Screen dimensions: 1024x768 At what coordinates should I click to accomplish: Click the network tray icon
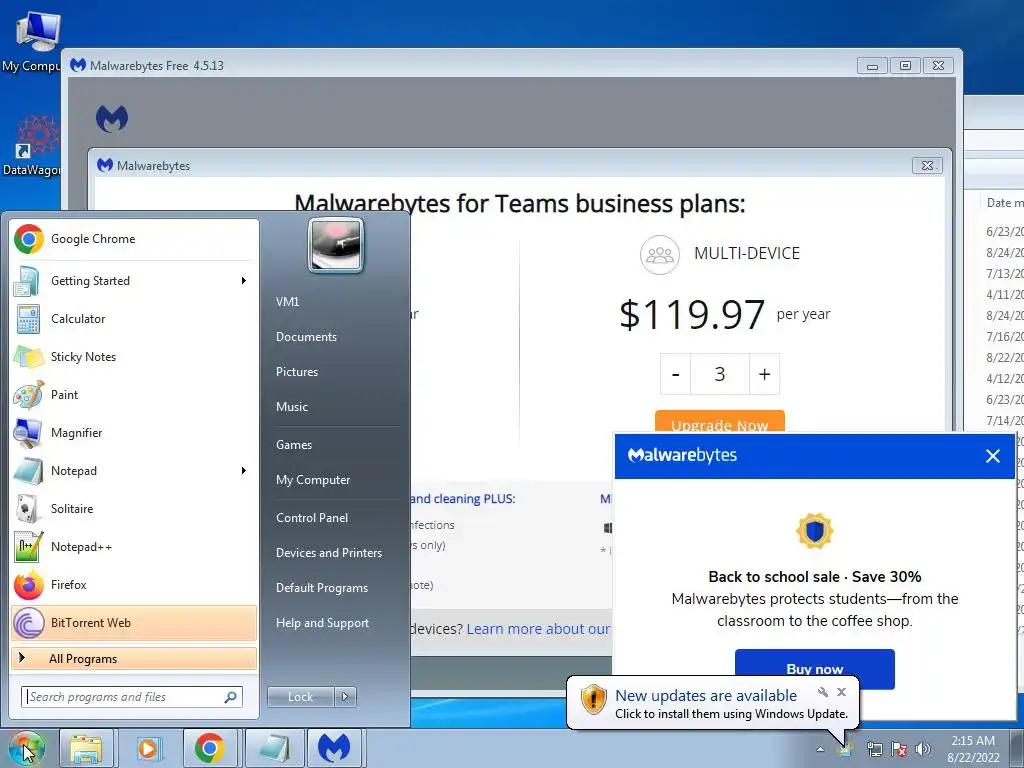point(874,749)
